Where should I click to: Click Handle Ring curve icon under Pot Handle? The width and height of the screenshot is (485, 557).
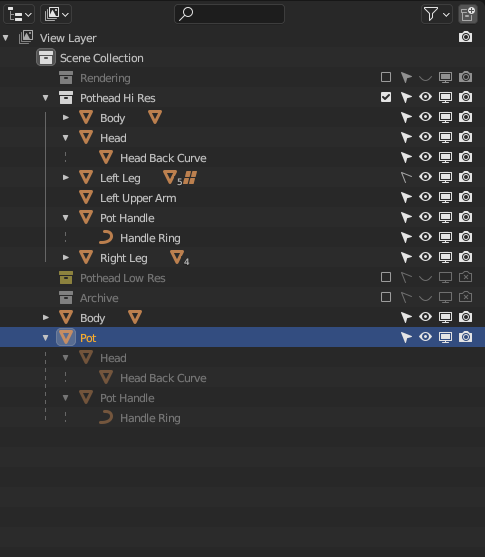(x=106, y=237)
